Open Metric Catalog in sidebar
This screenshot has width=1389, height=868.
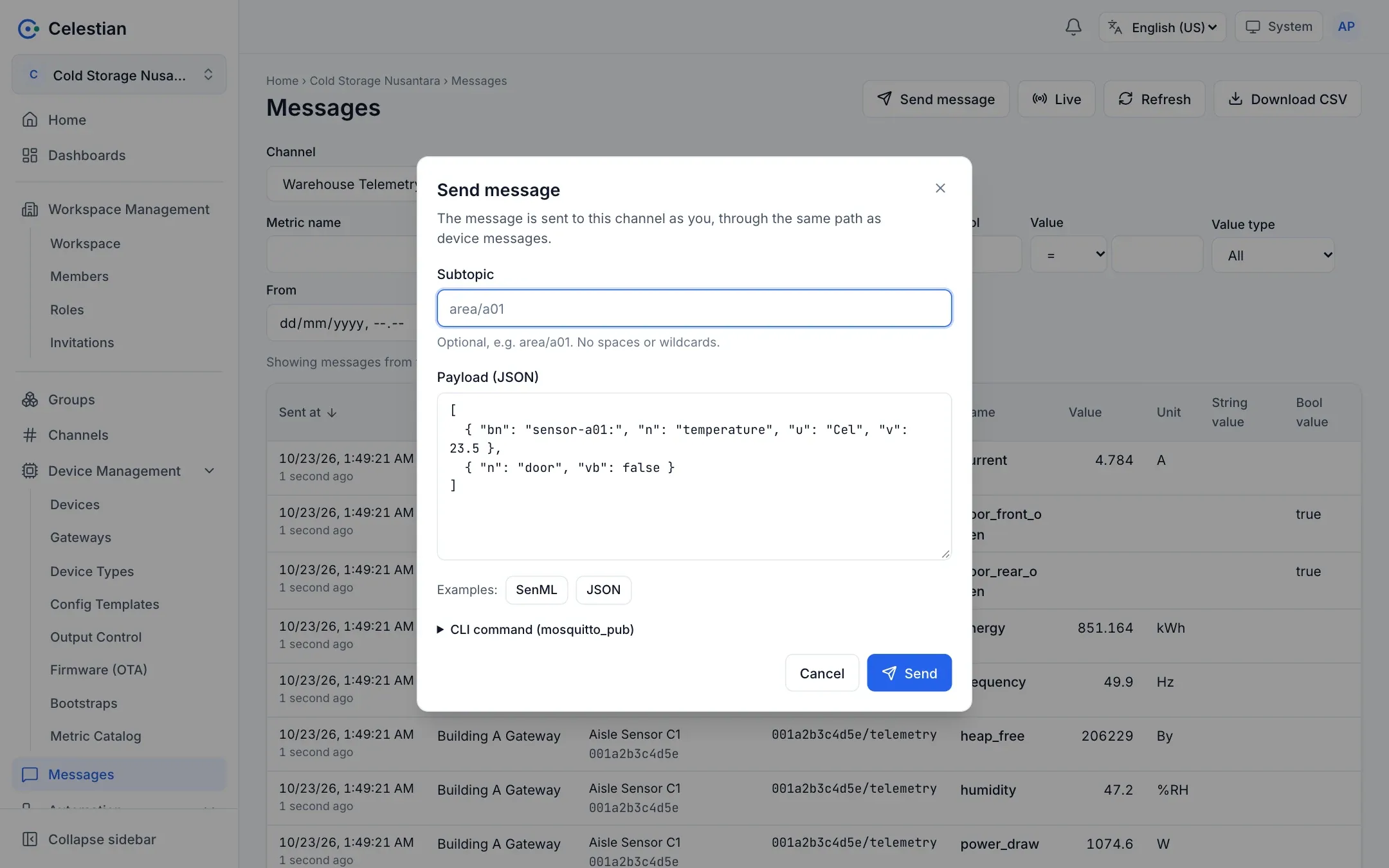pos(95,736)
